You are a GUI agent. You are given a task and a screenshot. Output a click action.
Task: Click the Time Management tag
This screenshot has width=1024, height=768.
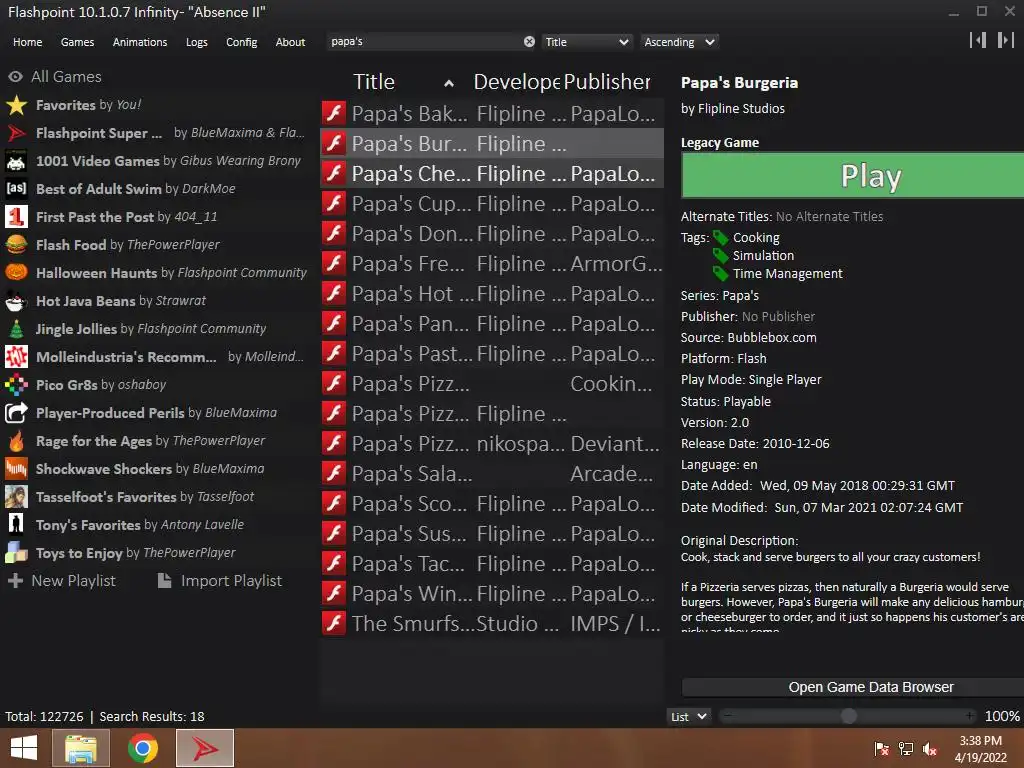click(787, 274)
